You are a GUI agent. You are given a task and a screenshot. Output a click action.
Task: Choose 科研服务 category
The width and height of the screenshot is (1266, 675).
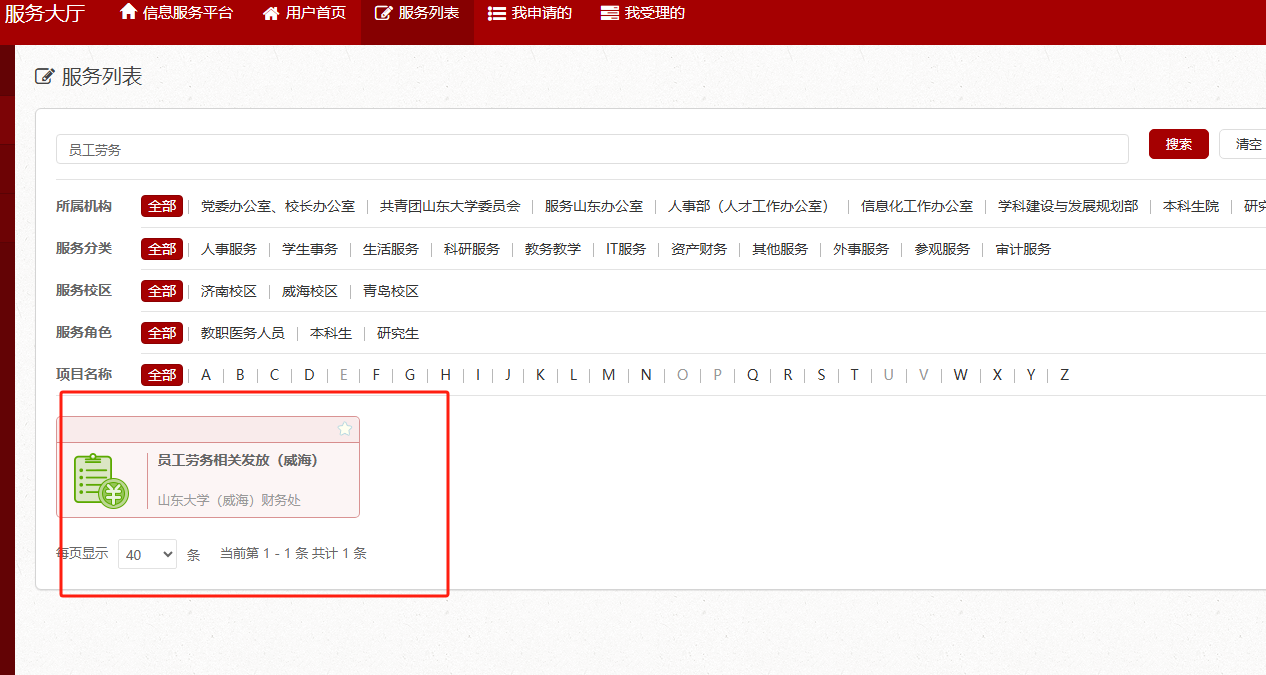[472, 249]
